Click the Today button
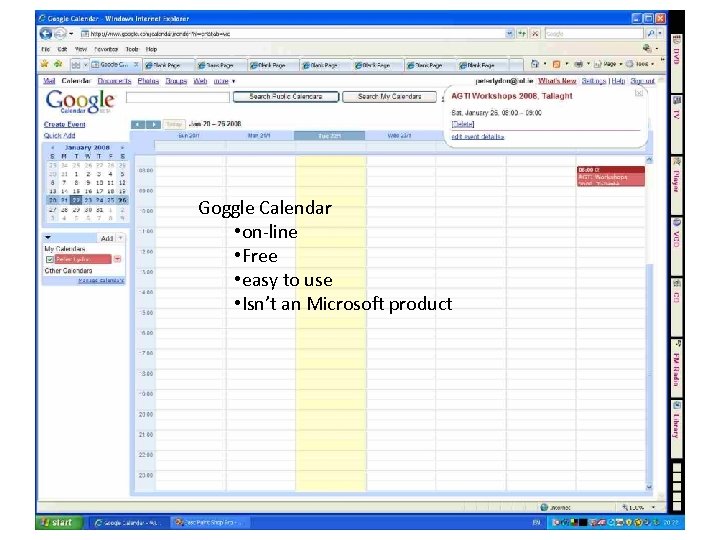 174,124
